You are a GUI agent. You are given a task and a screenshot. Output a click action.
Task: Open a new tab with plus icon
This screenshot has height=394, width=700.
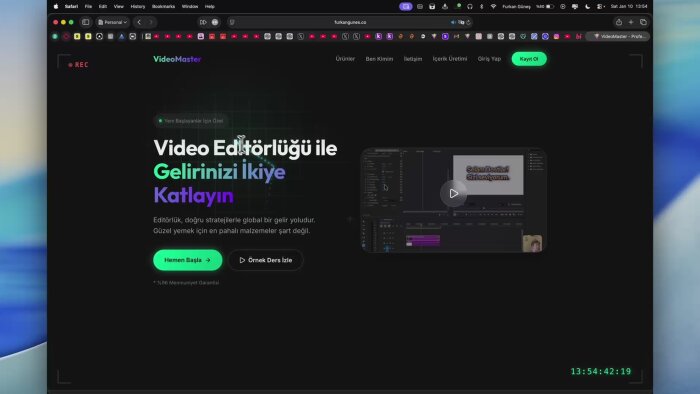pyautogui.click(x=631, y=22)
